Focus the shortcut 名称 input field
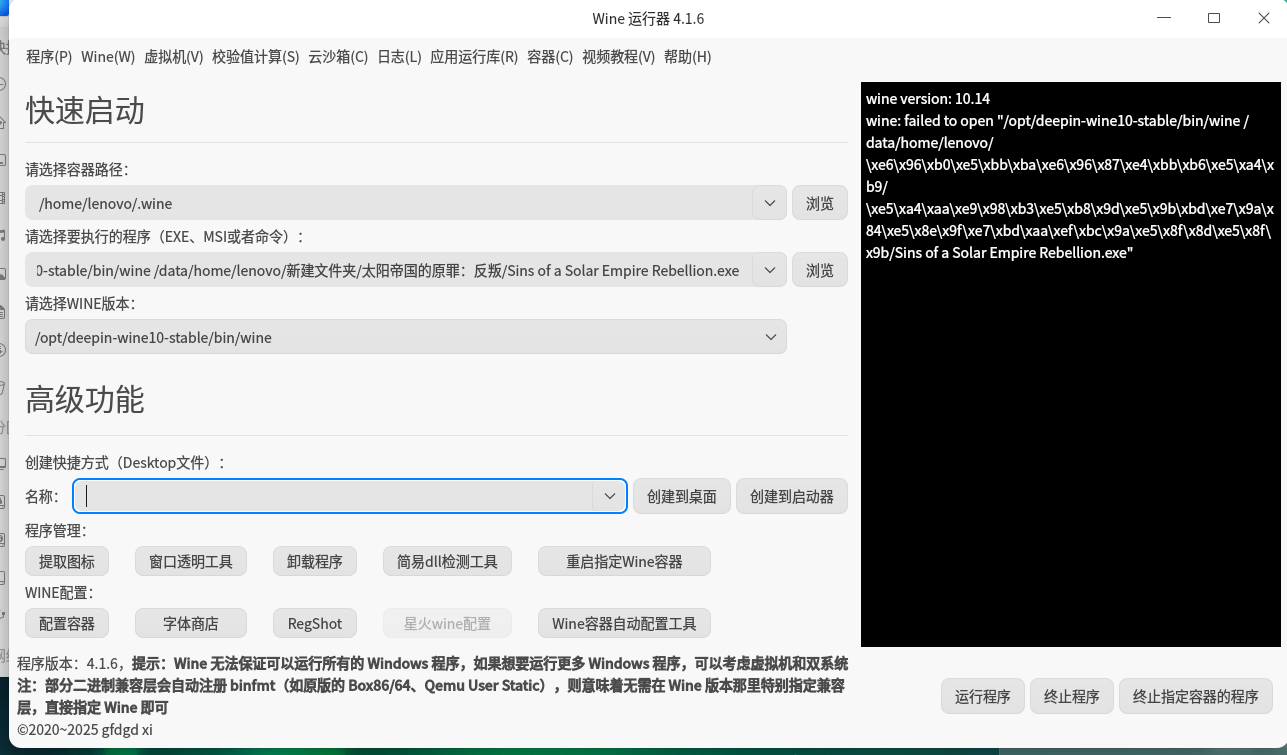The height and width of the screenshot is (755, 1287). [x=335, y=496]
